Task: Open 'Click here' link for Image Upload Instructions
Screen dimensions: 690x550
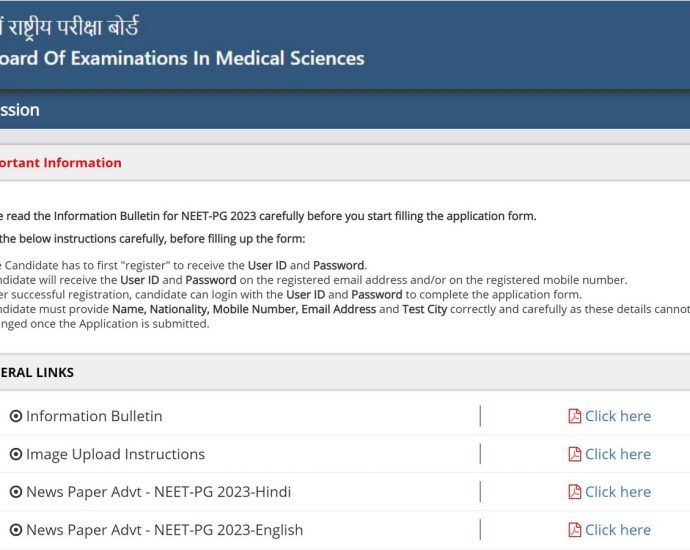Action: point(617,454)
